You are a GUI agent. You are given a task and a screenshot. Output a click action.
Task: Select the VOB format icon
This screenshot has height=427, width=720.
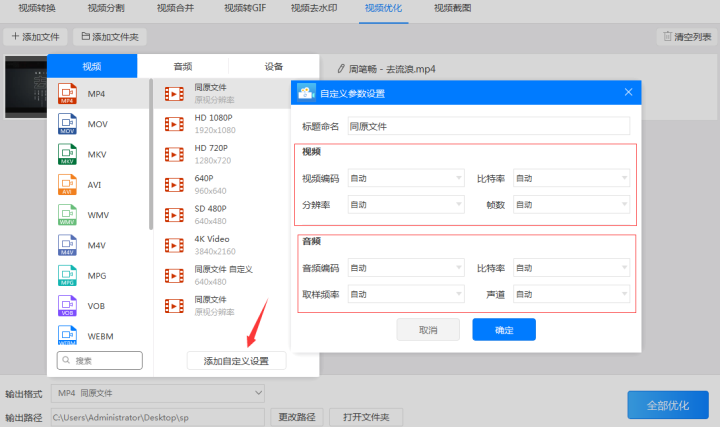(x=67, y=306)
